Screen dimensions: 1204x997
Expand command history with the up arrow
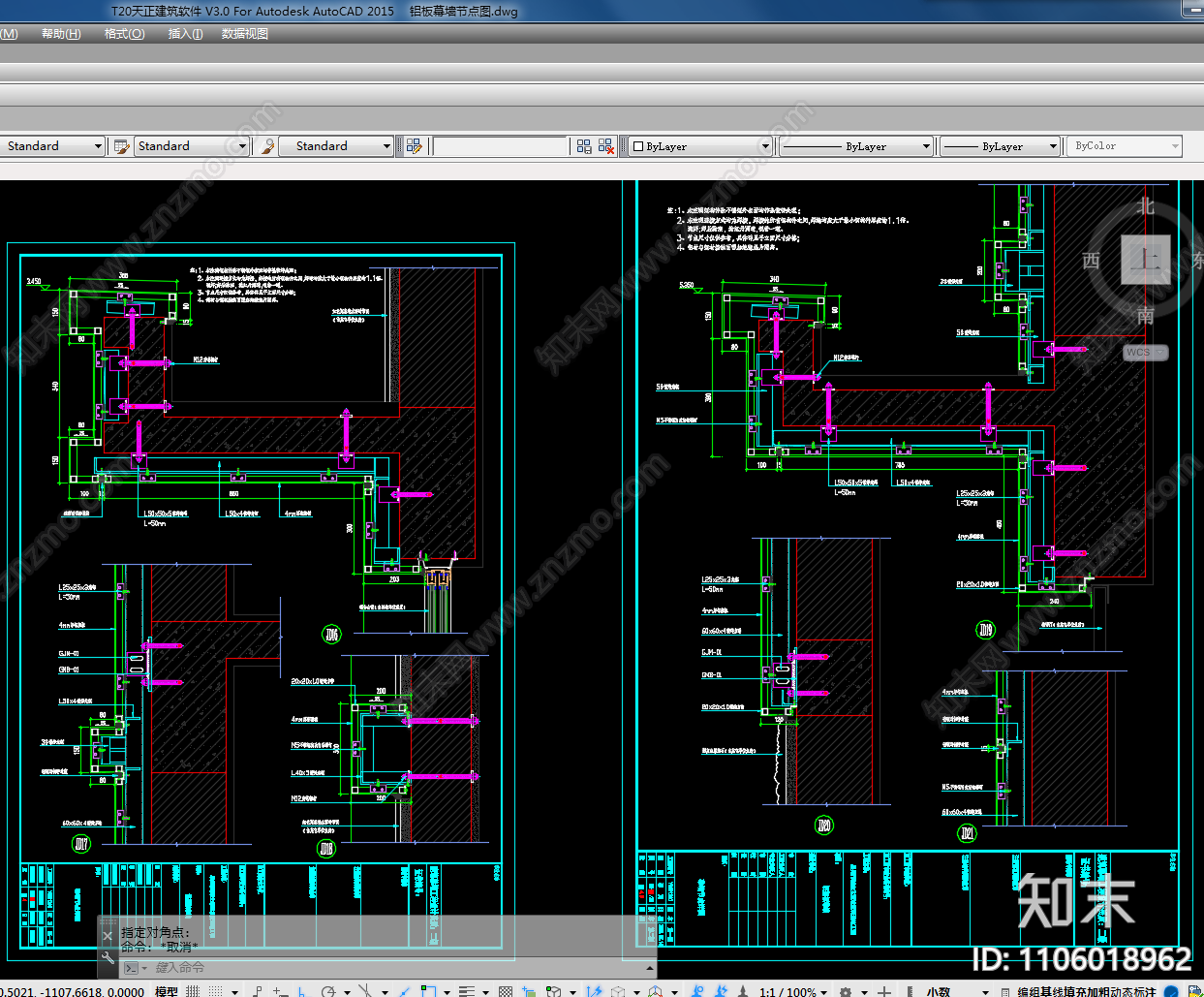649,968
